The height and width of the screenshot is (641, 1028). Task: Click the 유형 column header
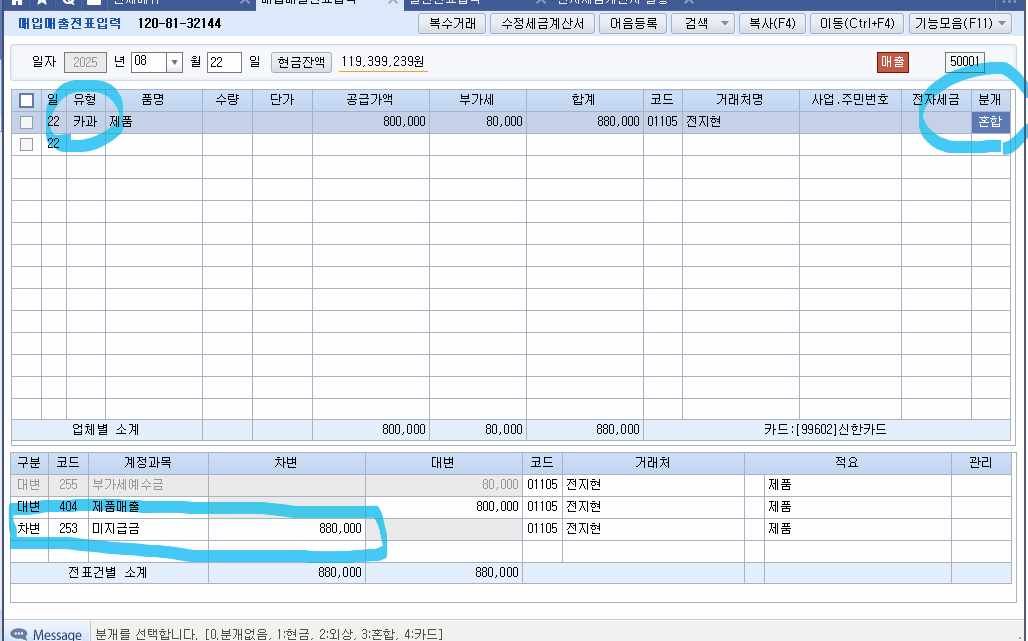click(85, 100)
